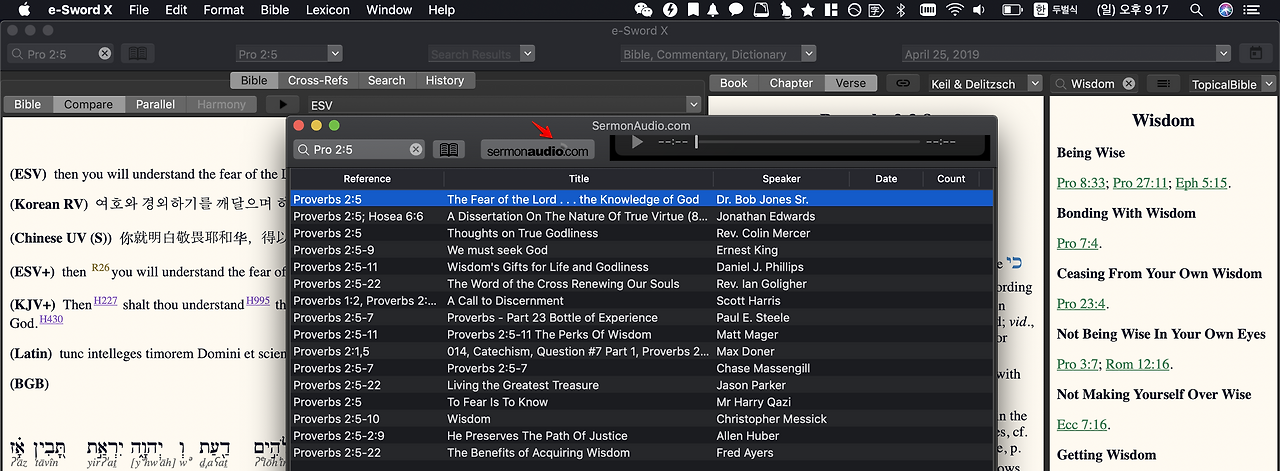Click the star icon in menu bar
The image size is (1280, 471).
pos(807,9)
